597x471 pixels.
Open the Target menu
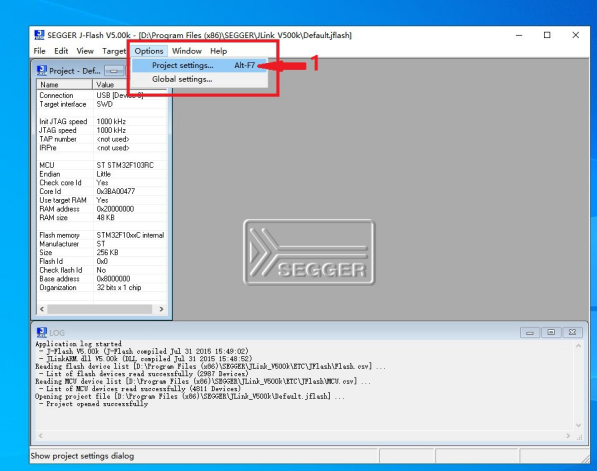pos(114,51)
